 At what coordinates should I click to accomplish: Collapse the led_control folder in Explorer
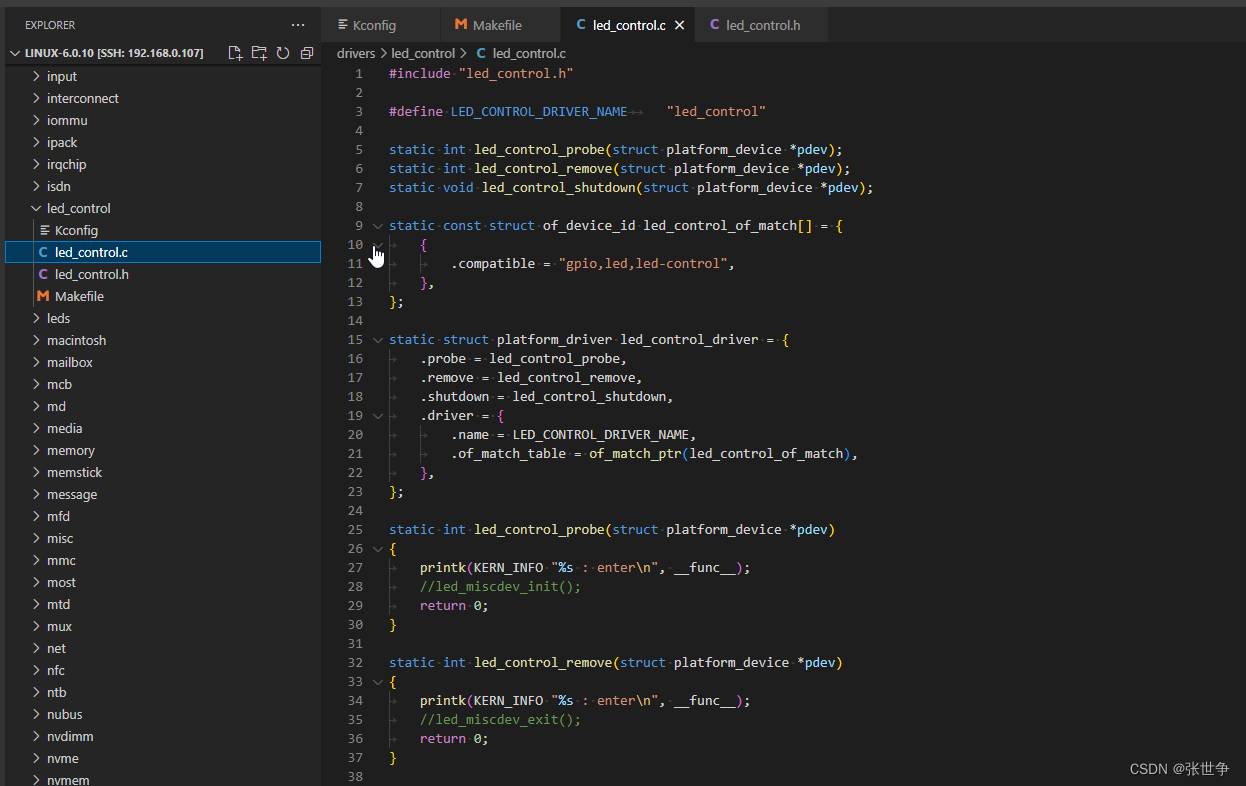(37, 208)
